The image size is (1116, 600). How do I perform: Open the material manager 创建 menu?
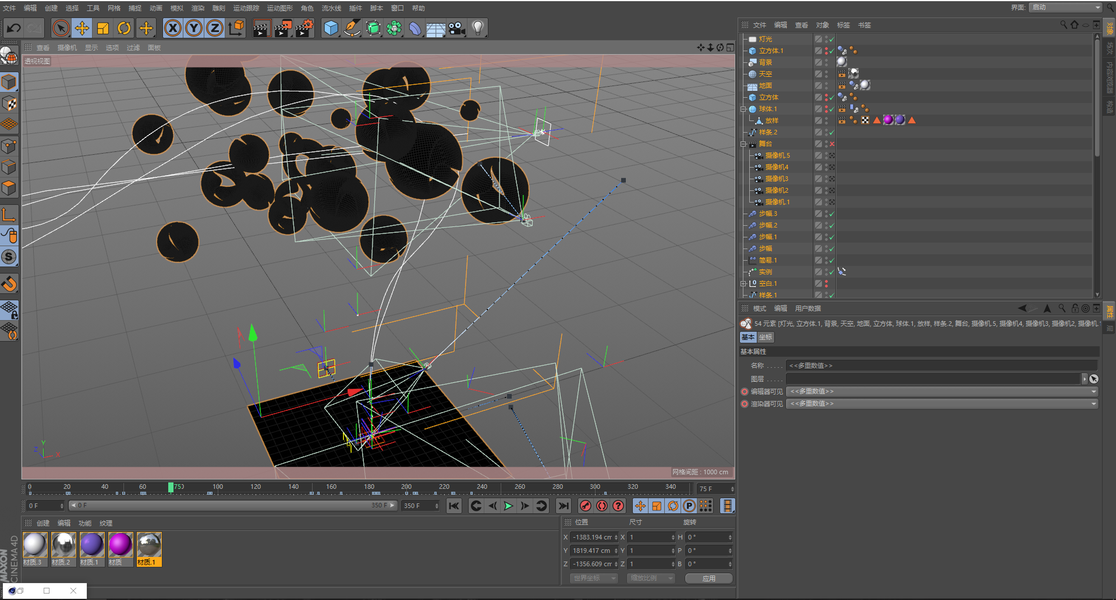tap(43, 523)
